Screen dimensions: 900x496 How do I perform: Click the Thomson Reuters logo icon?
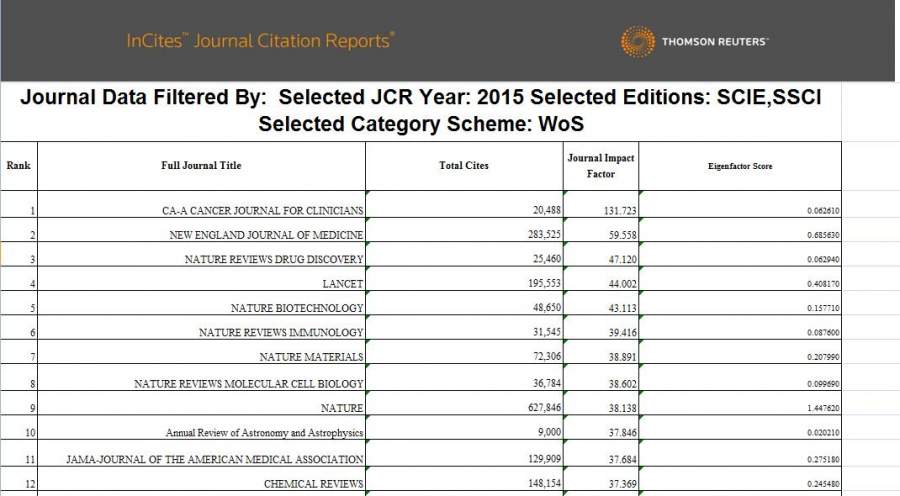638,41
